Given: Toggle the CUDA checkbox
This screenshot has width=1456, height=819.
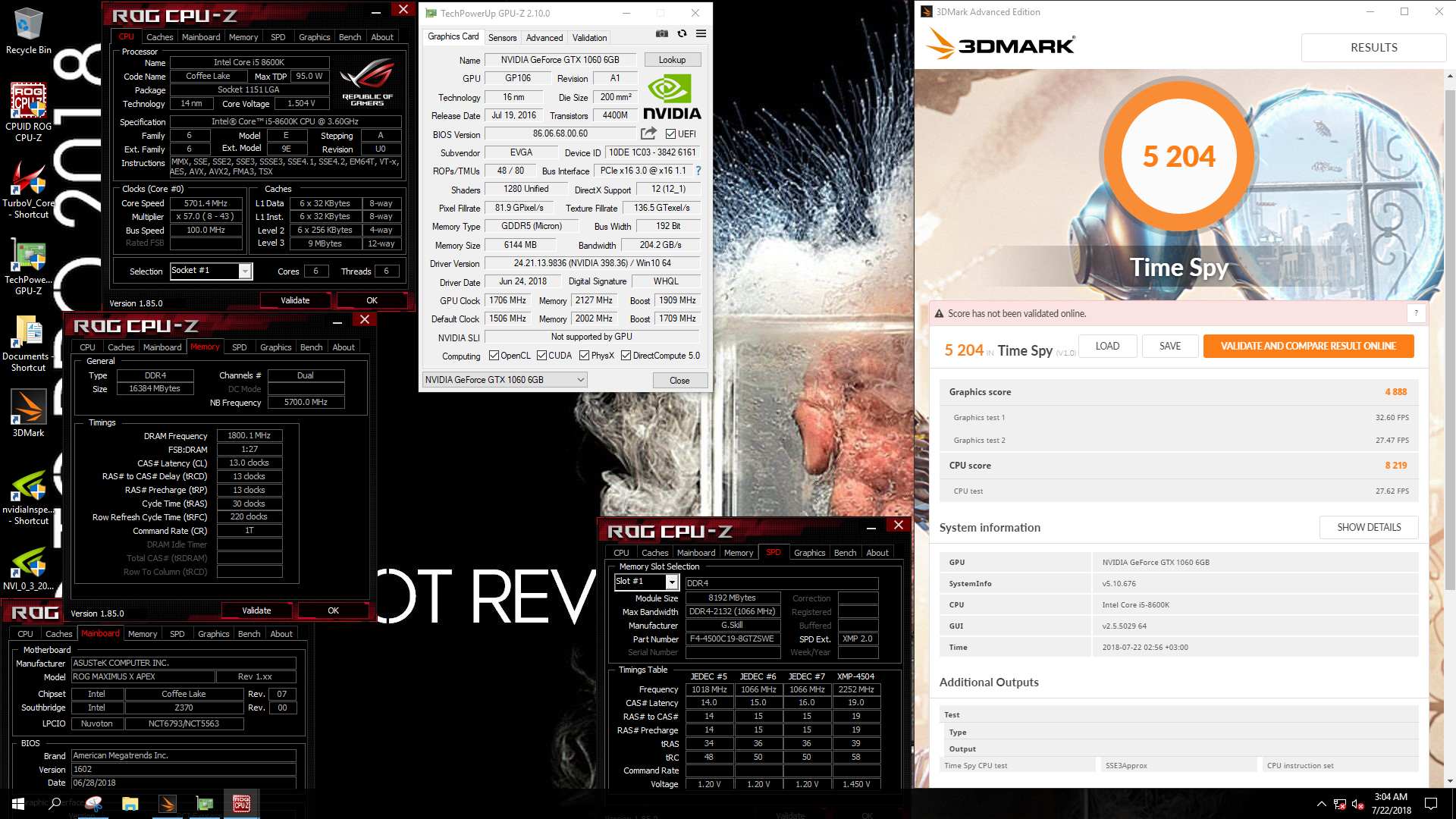Looking at the screenshot, I should [x=541, y=356].
